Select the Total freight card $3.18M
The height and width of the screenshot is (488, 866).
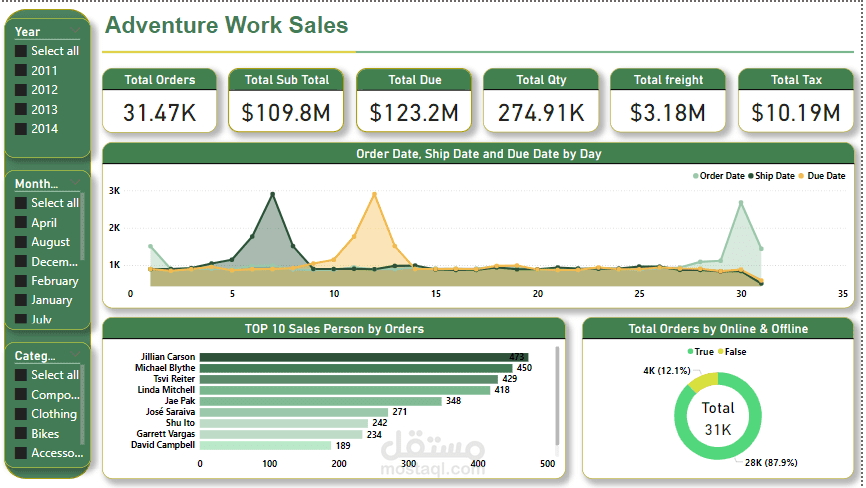pyautogui.click(x=668, y=113)
